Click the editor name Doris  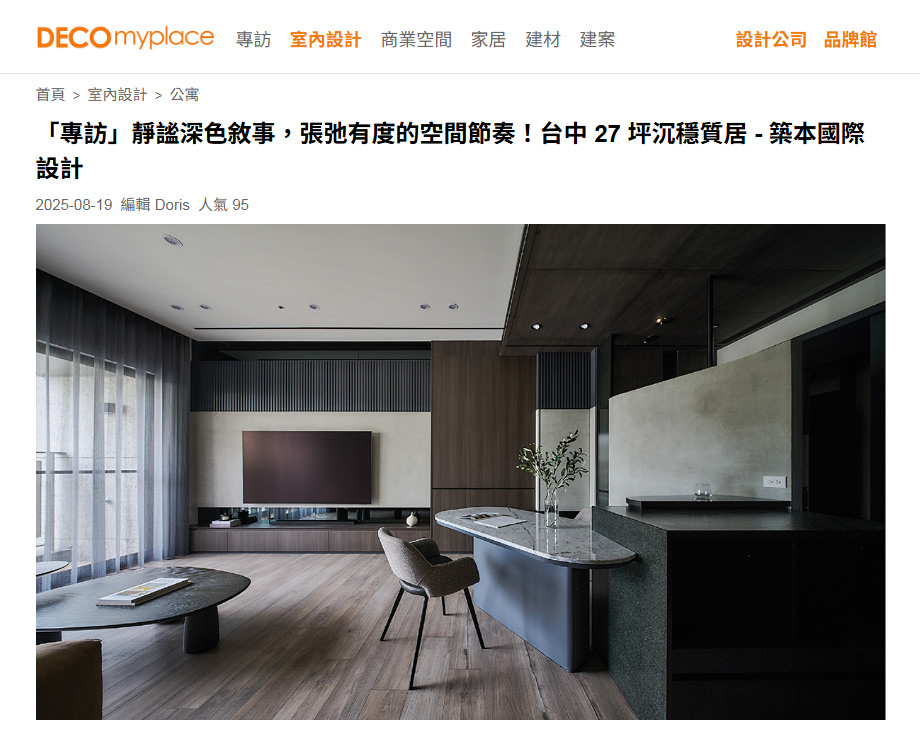point(172,205)
